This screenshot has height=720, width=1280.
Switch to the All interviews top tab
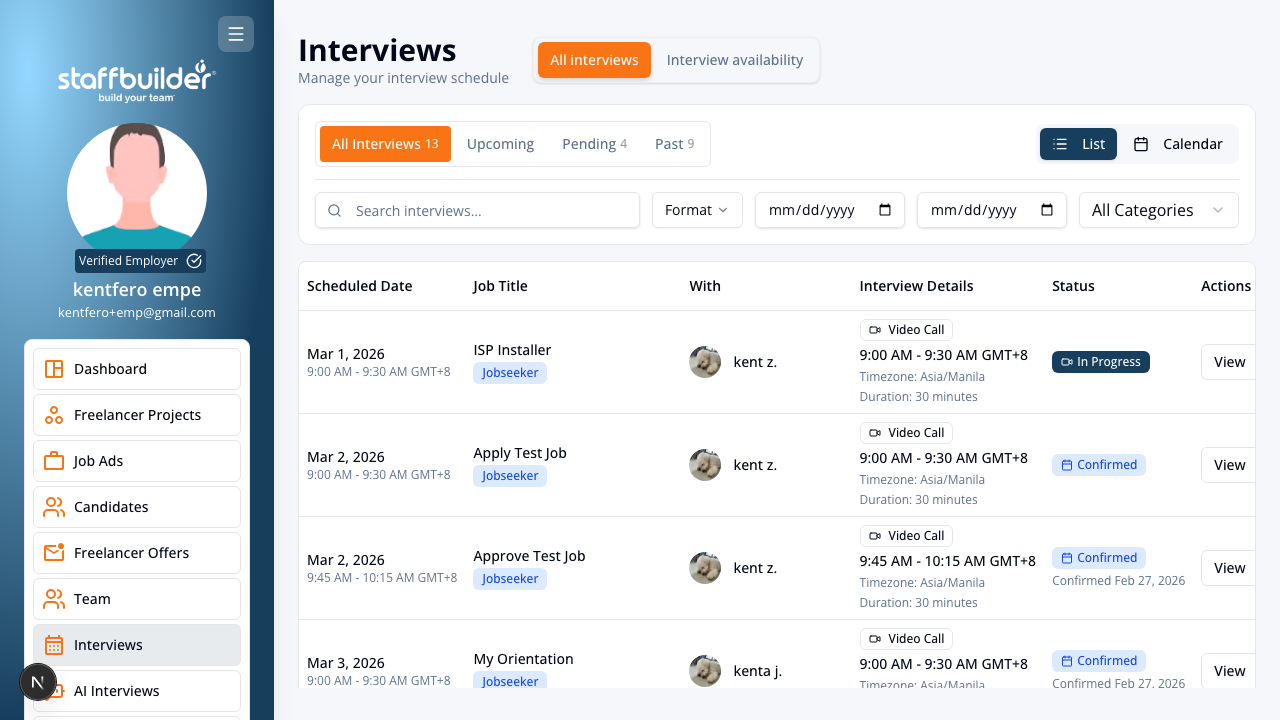point(594,60)
